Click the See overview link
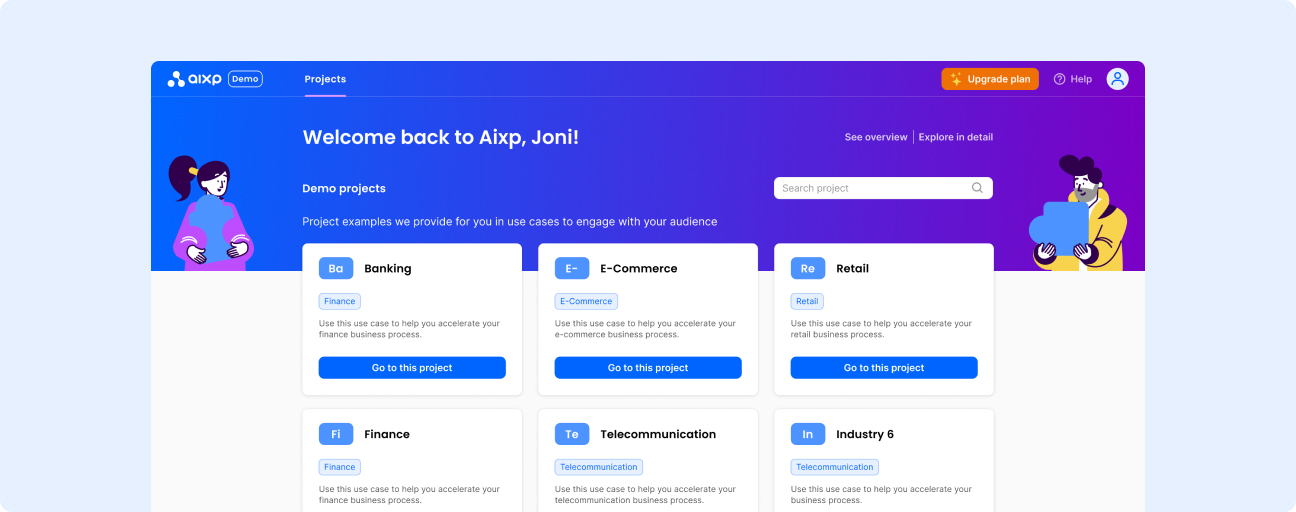The width and height of the screenshot is (1296, 512). [x=876, y=137]
